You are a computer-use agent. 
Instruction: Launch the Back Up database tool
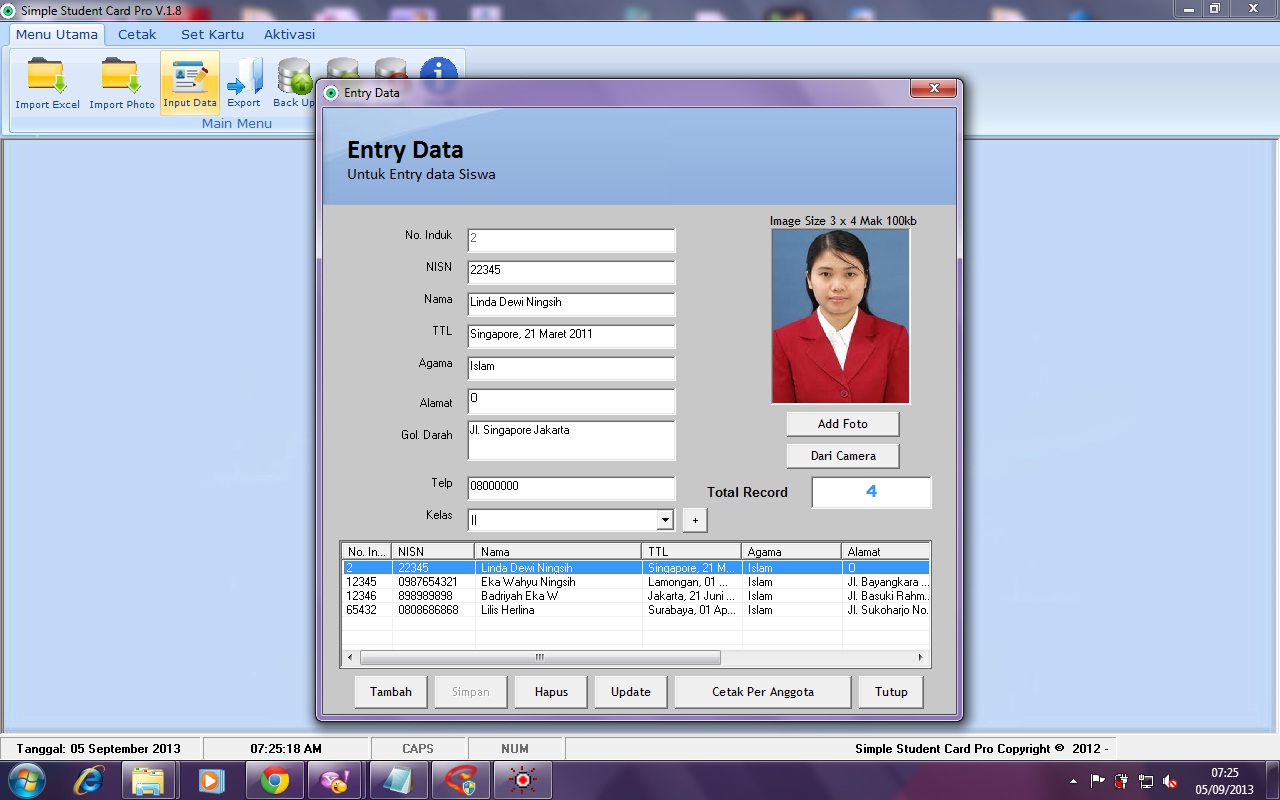pos(293,80)
